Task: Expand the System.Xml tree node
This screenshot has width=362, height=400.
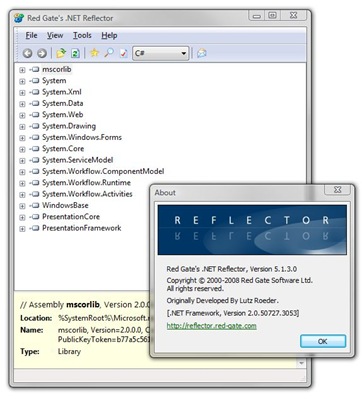Action: click(x=22, y=93)
